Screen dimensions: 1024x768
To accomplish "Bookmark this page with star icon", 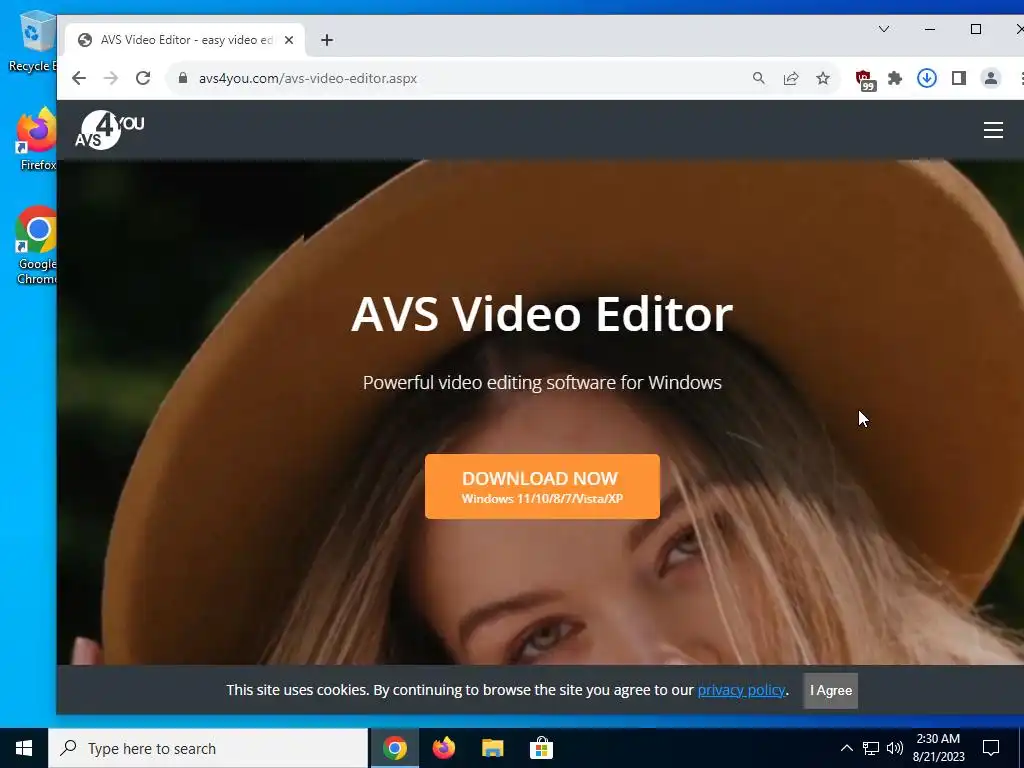I will [823, 78].
